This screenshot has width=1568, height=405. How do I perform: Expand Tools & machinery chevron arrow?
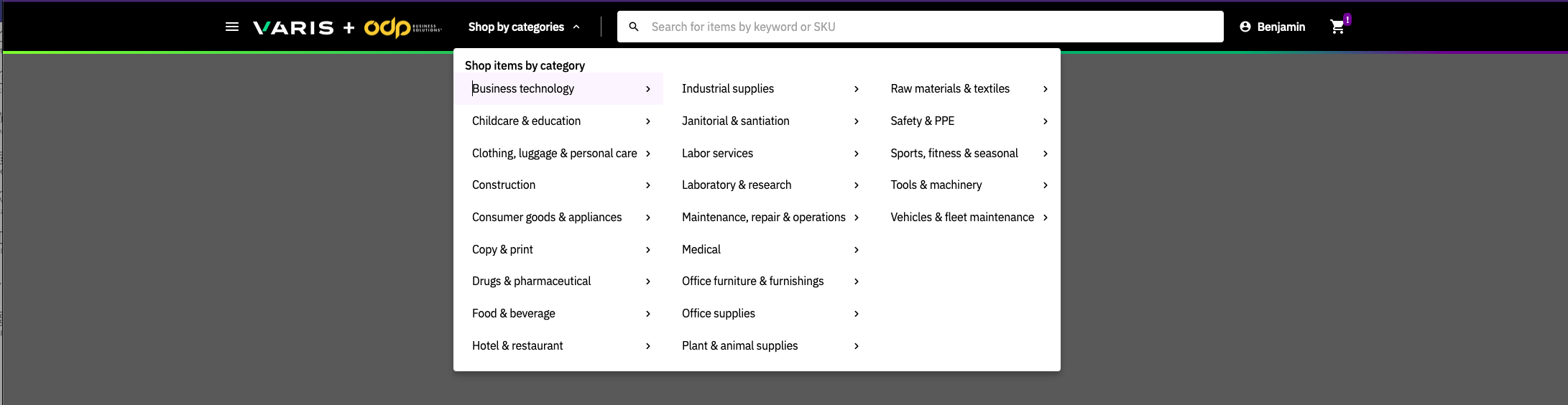[1046, 185]
